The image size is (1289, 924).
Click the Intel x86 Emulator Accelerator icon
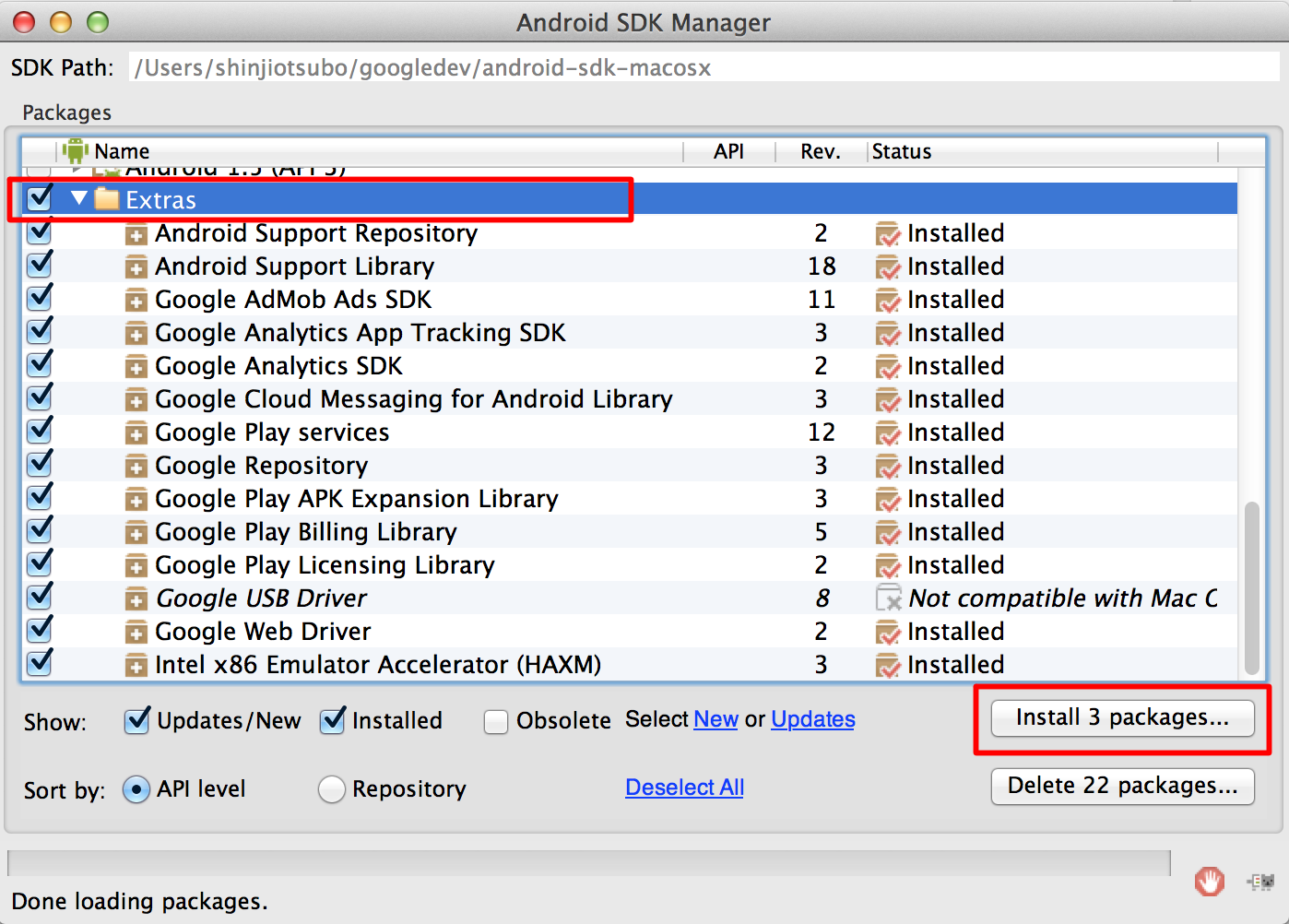pos(136,667)
